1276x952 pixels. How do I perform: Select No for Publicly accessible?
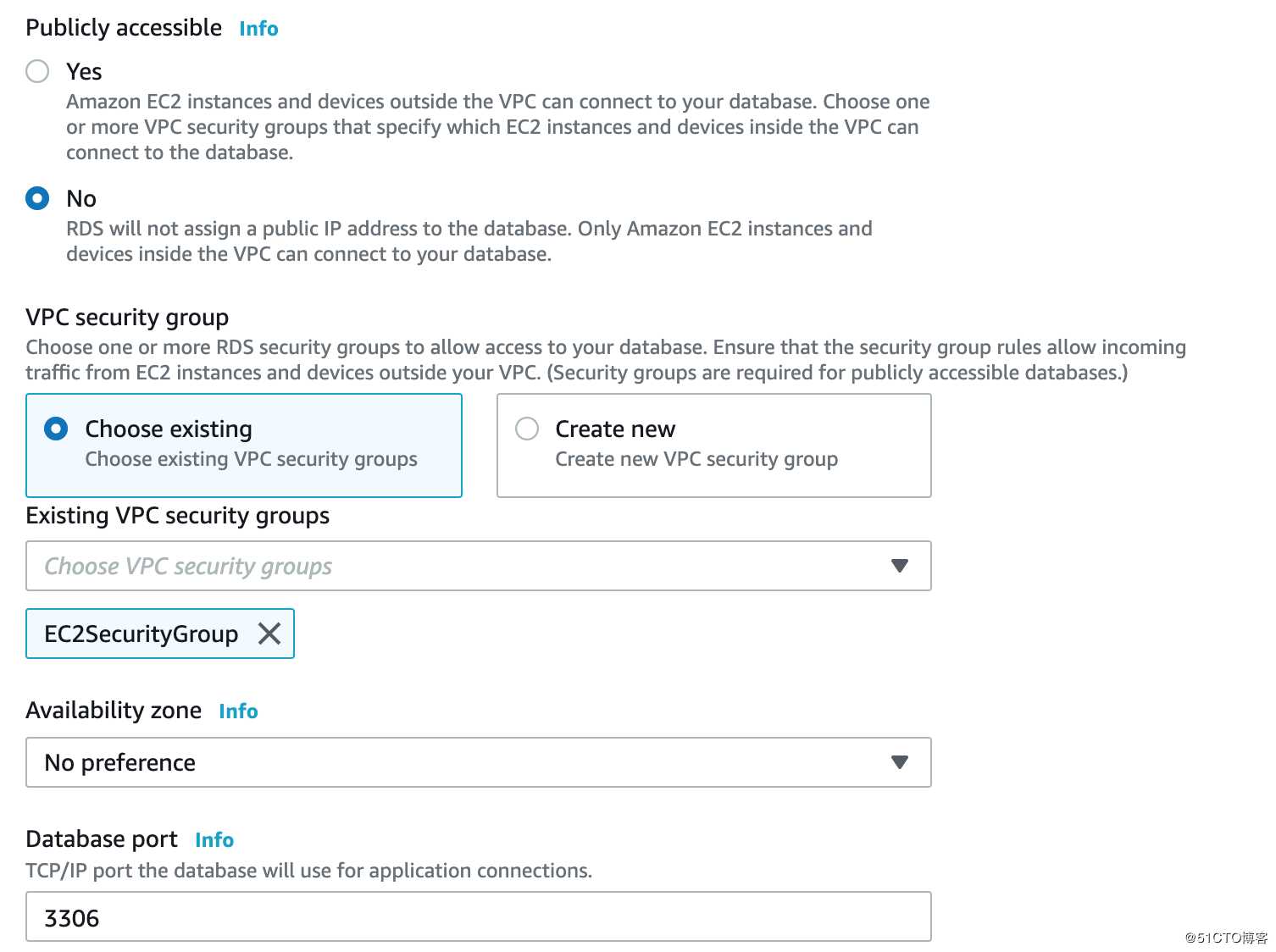click(37, 198)
